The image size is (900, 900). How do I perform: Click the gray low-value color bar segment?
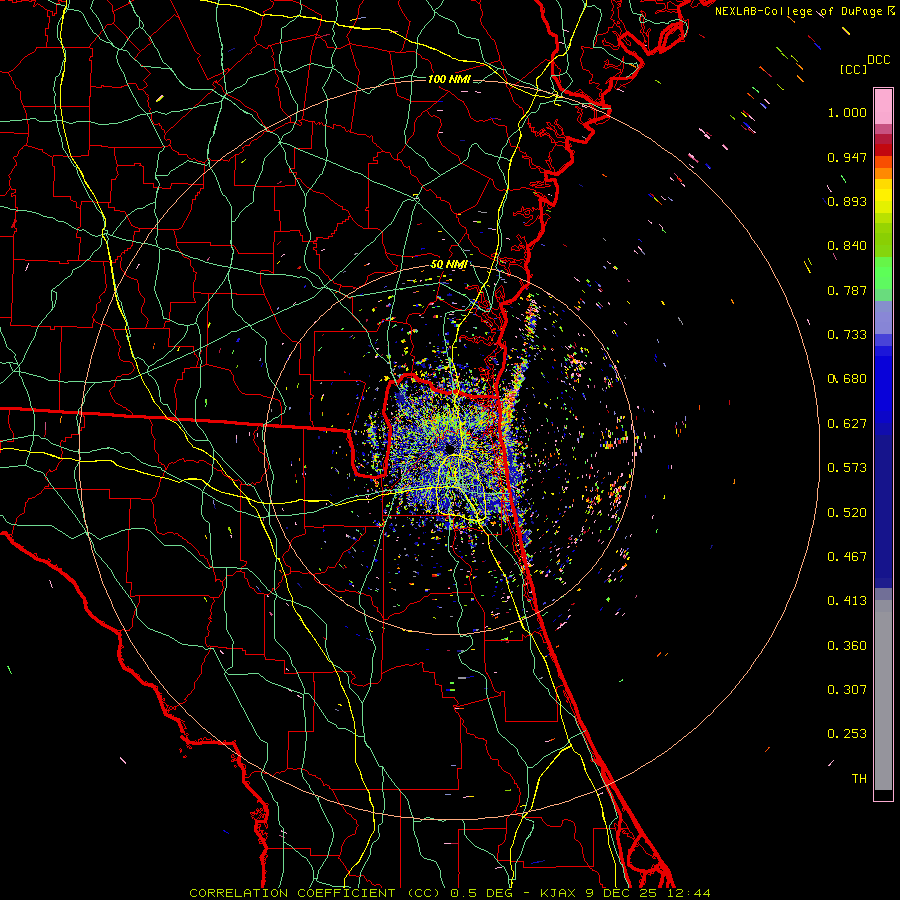tap(883, 695)
